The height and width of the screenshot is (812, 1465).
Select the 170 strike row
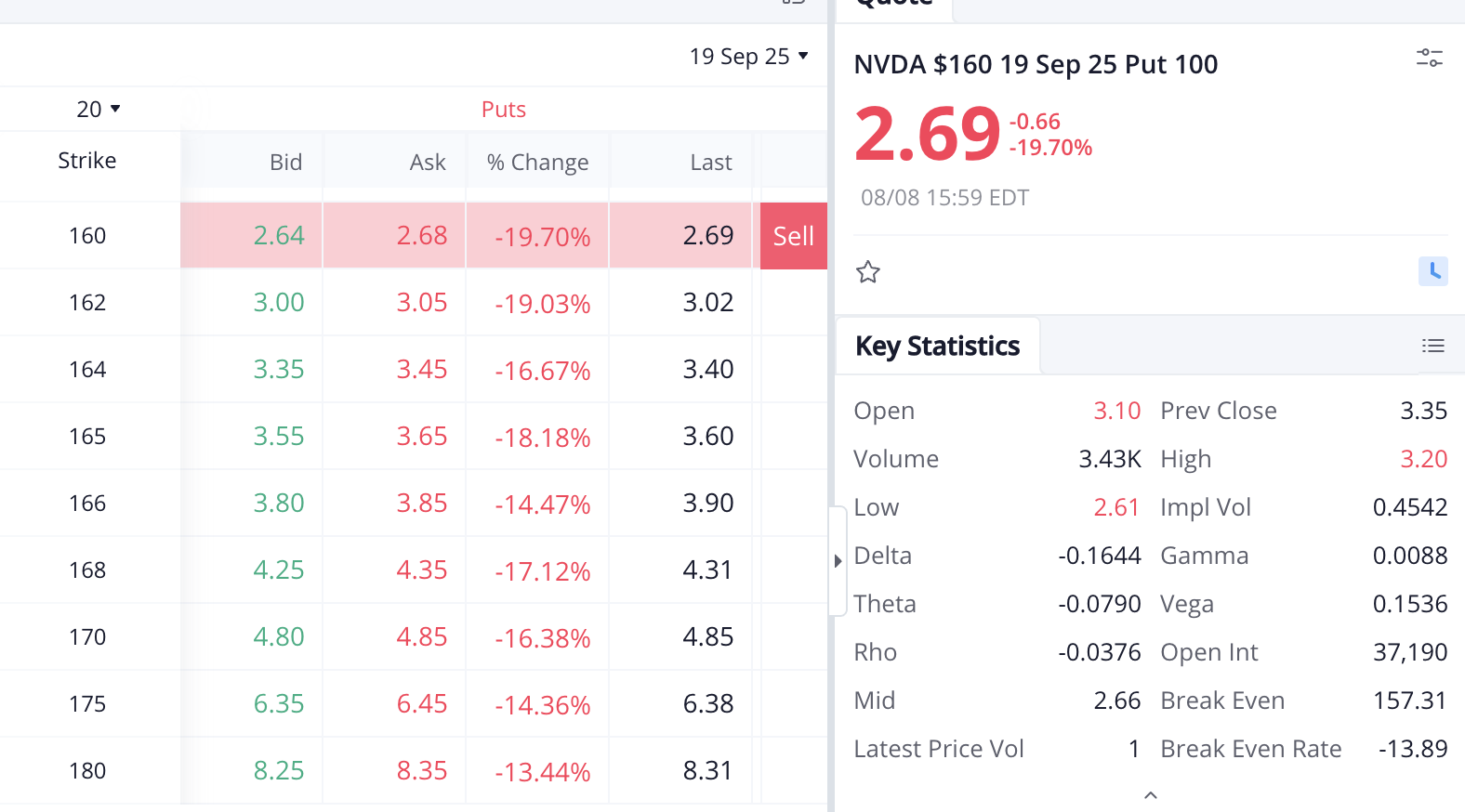tap(414, 637)
